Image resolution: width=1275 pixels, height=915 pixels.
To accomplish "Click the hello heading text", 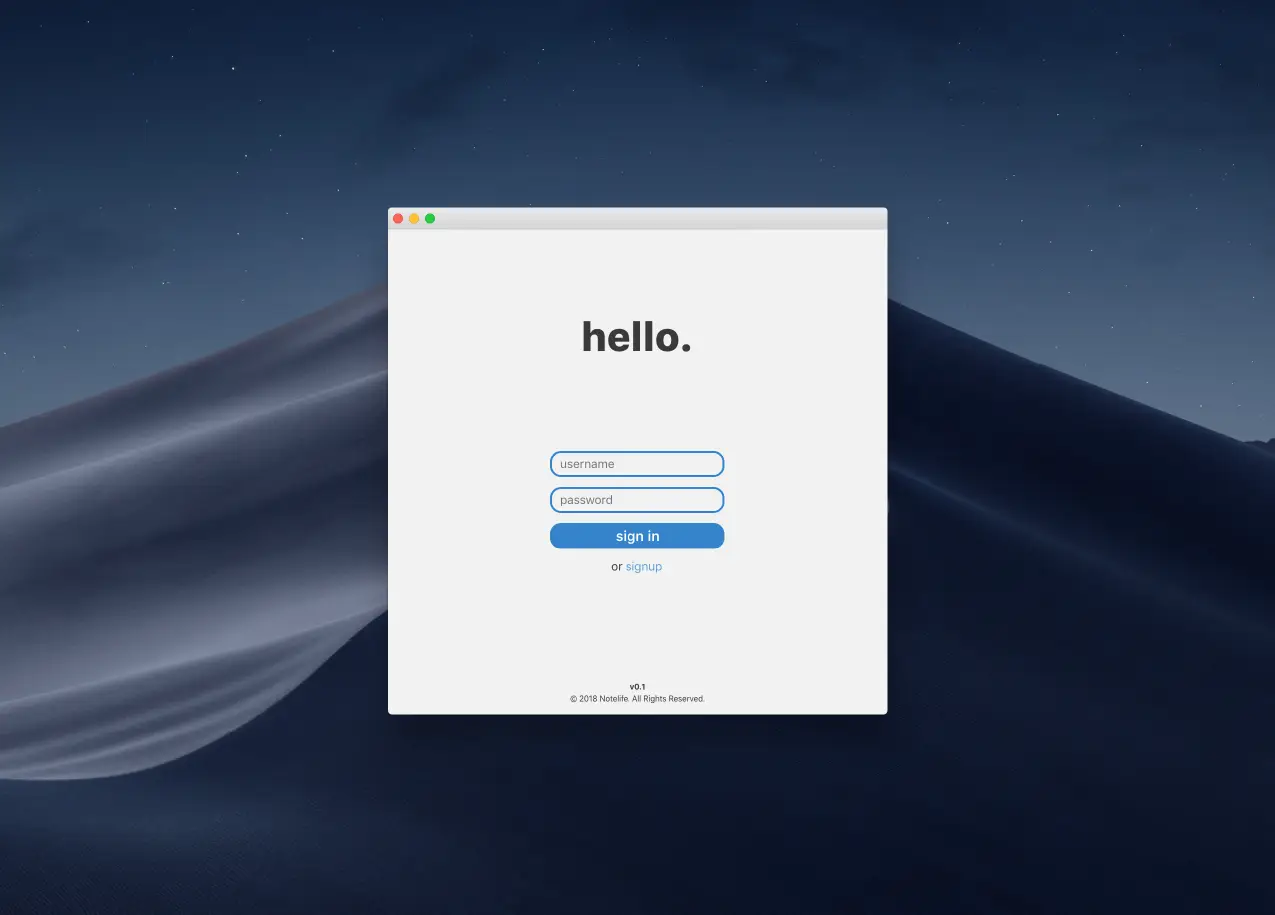I will pyautogui.click(x=637, y=336).
